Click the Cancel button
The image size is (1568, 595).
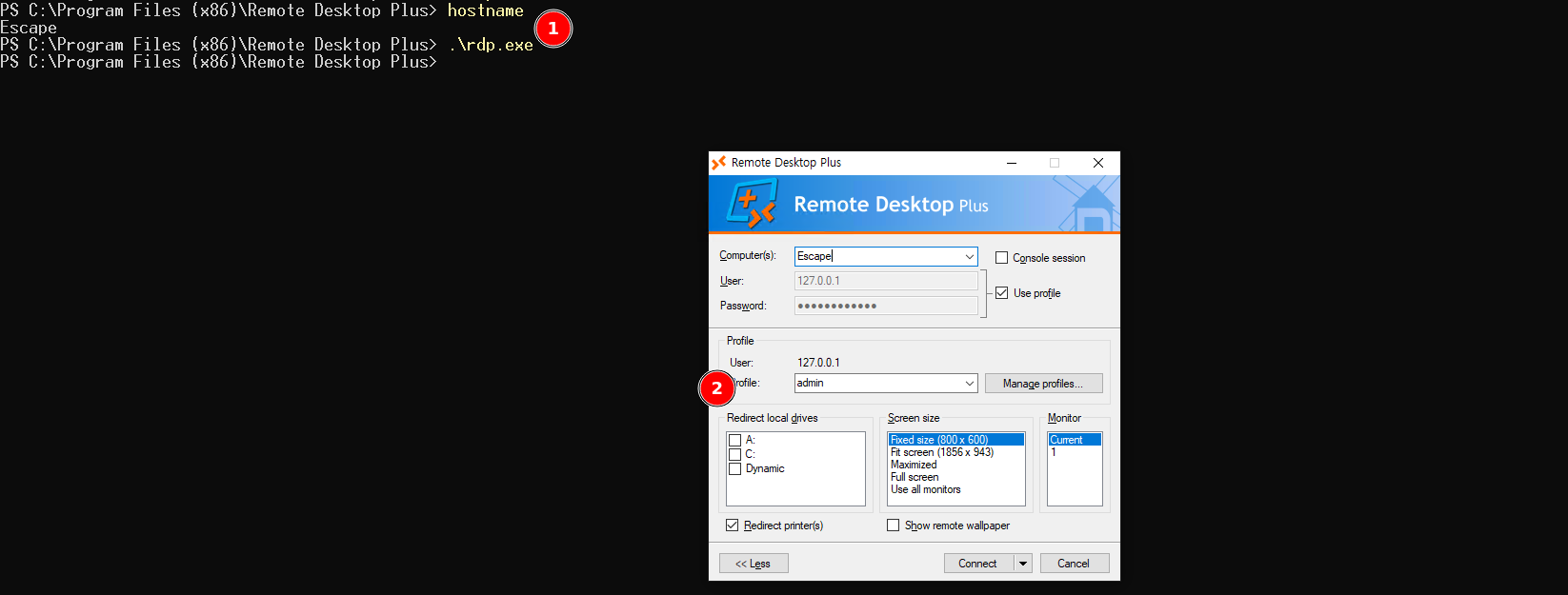[1075, 564]
